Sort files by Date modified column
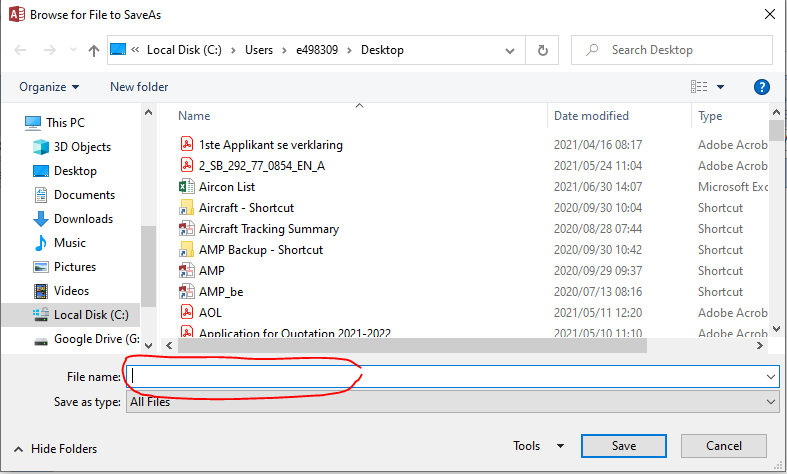This screenshot has height=474, width=787. 591,116
